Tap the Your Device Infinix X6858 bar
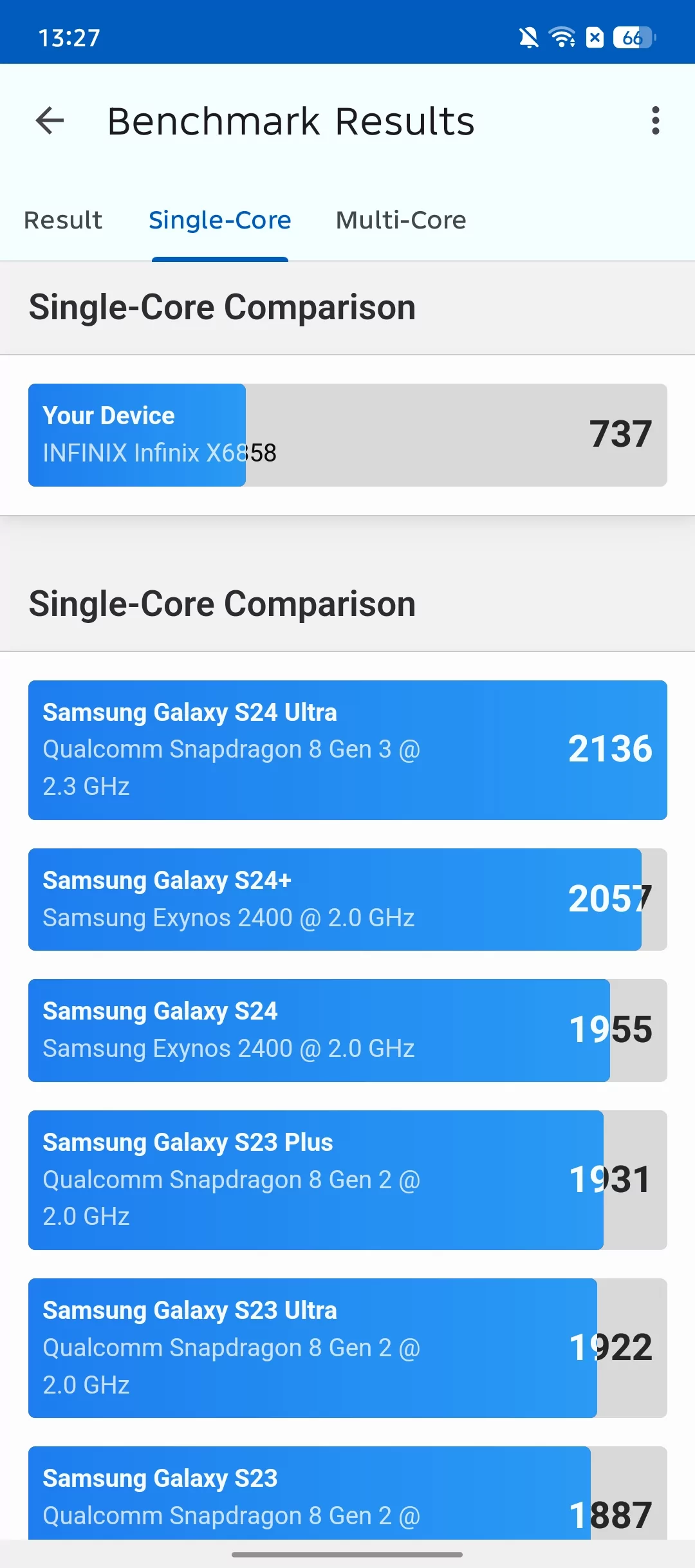695x1568 pixels. (347, 435)
